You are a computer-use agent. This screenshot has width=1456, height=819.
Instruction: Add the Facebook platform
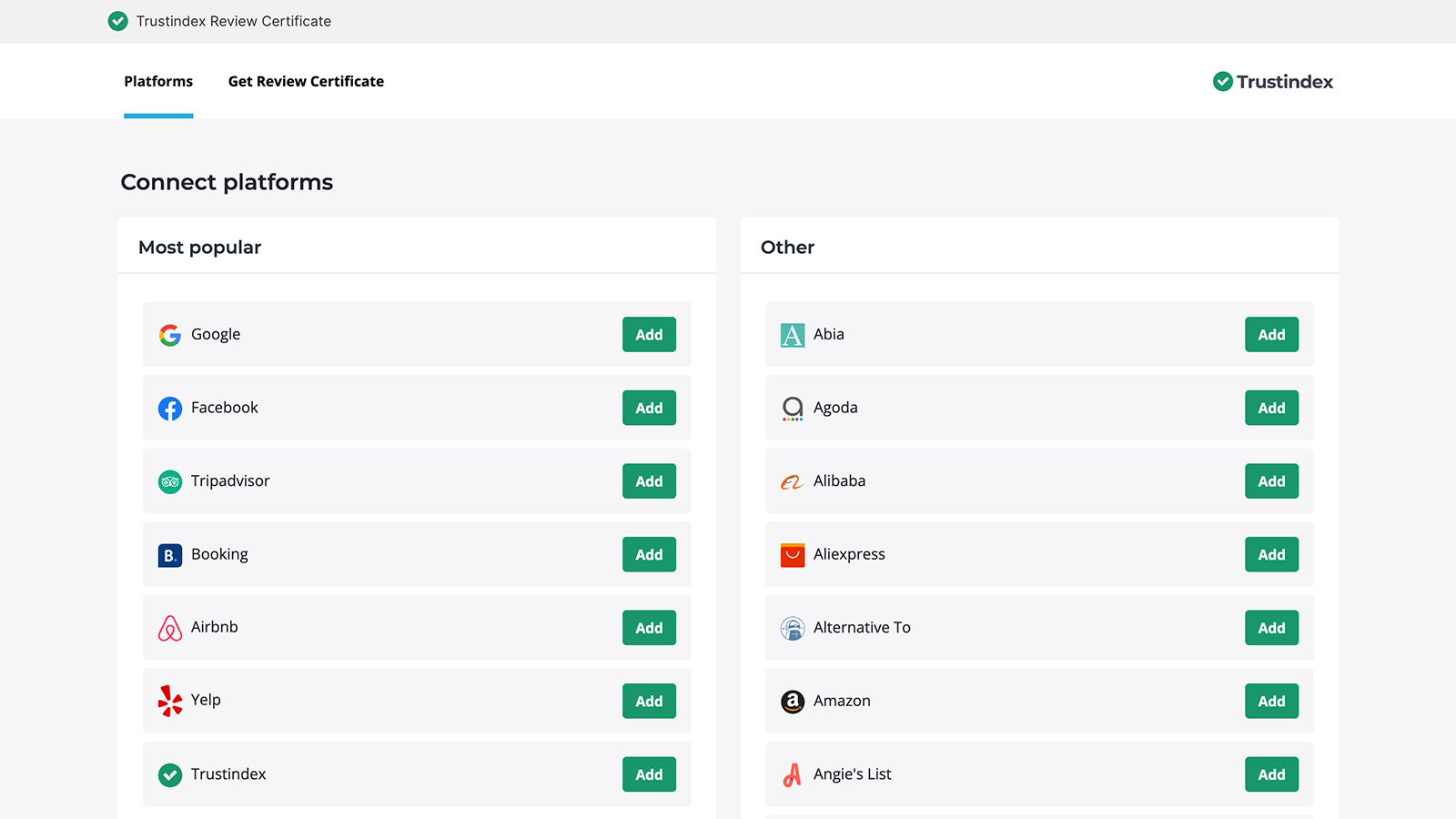[649, 409]
